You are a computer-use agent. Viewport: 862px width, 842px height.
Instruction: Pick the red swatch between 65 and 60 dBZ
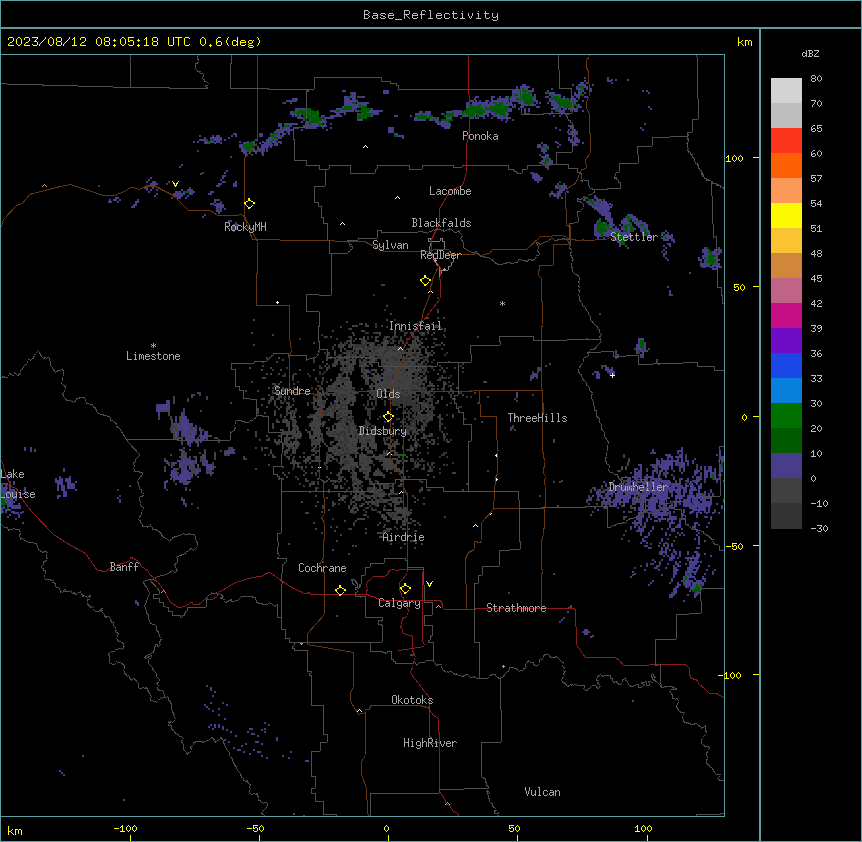pos(786,141)
